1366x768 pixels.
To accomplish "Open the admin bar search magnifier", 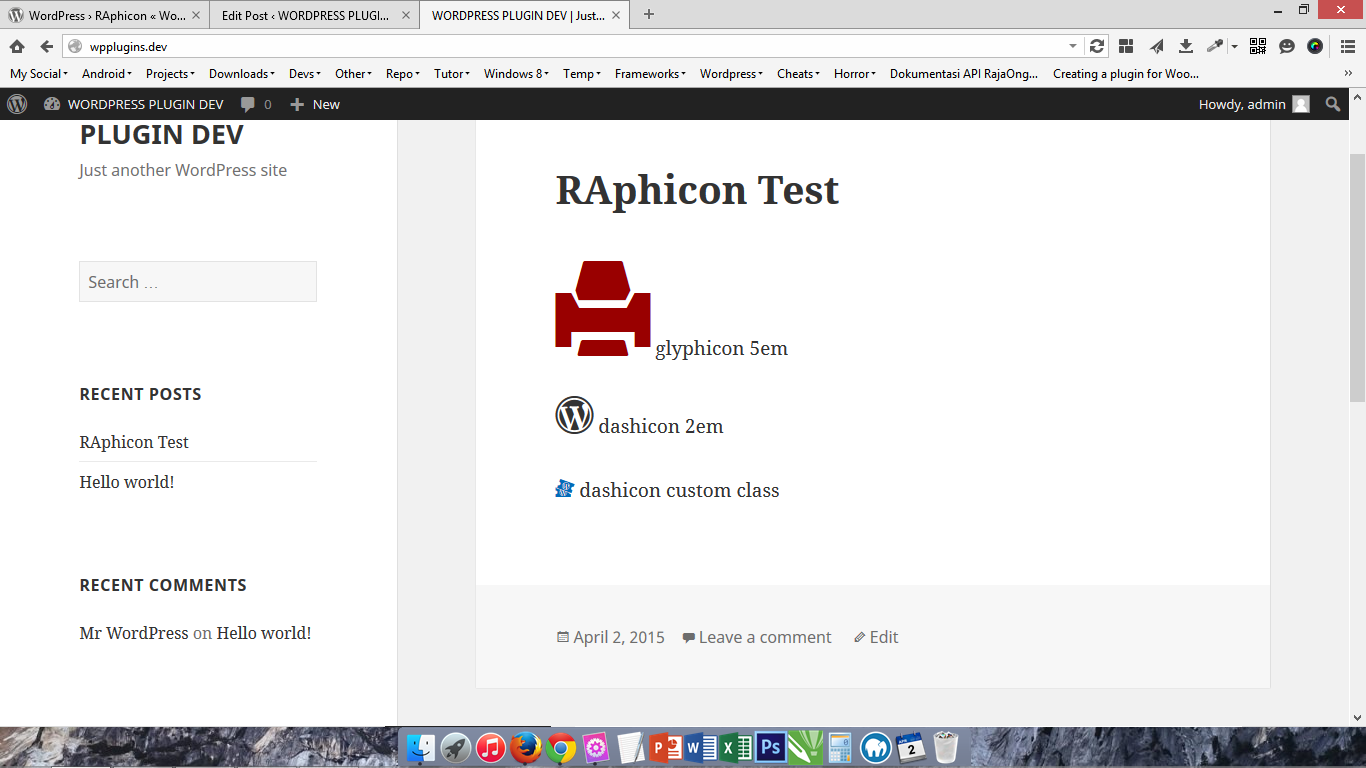I will 1333,104.
